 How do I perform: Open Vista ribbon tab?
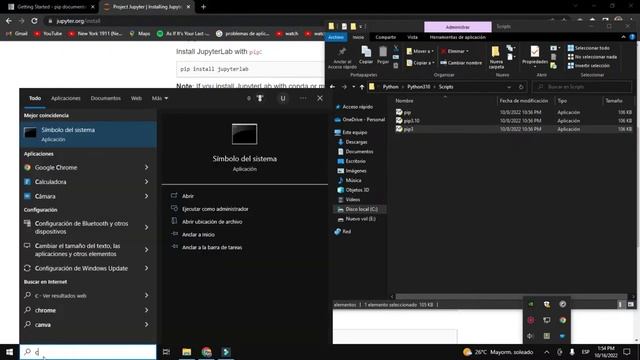tap(412, 37)
